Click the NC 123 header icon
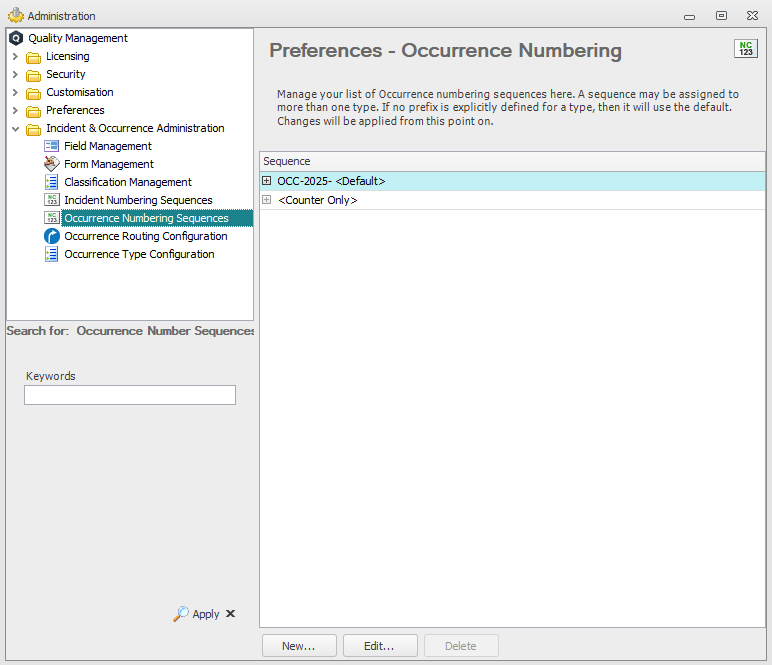Viewport: 772px width, 665px height. [x=745, y=49]
